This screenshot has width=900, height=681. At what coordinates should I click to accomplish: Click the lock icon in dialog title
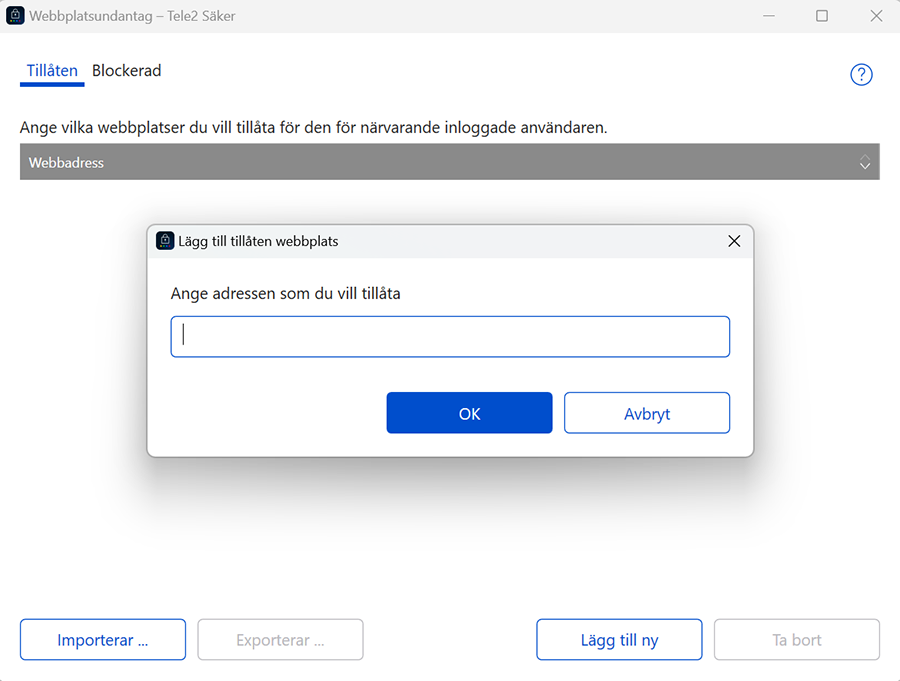165,241
